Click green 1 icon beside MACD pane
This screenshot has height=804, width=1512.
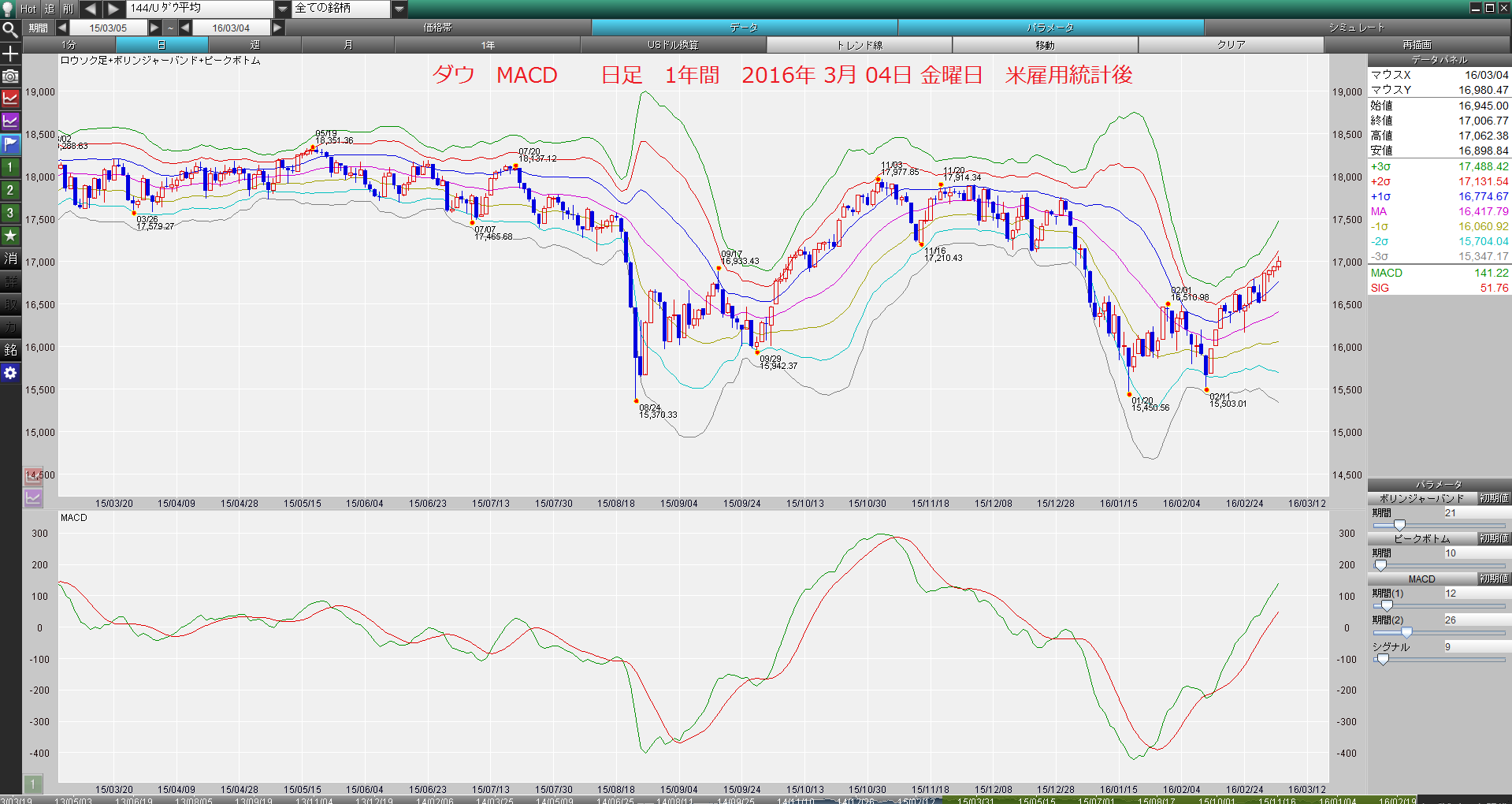coord(33,784)
